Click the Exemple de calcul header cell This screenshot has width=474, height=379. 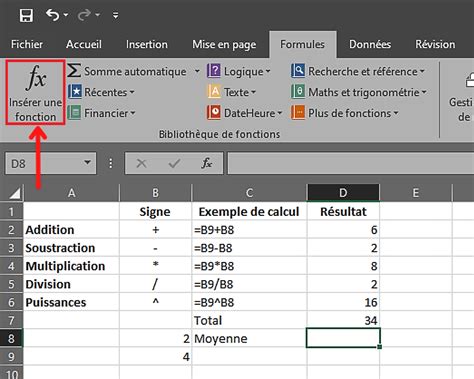coord(249,212)
